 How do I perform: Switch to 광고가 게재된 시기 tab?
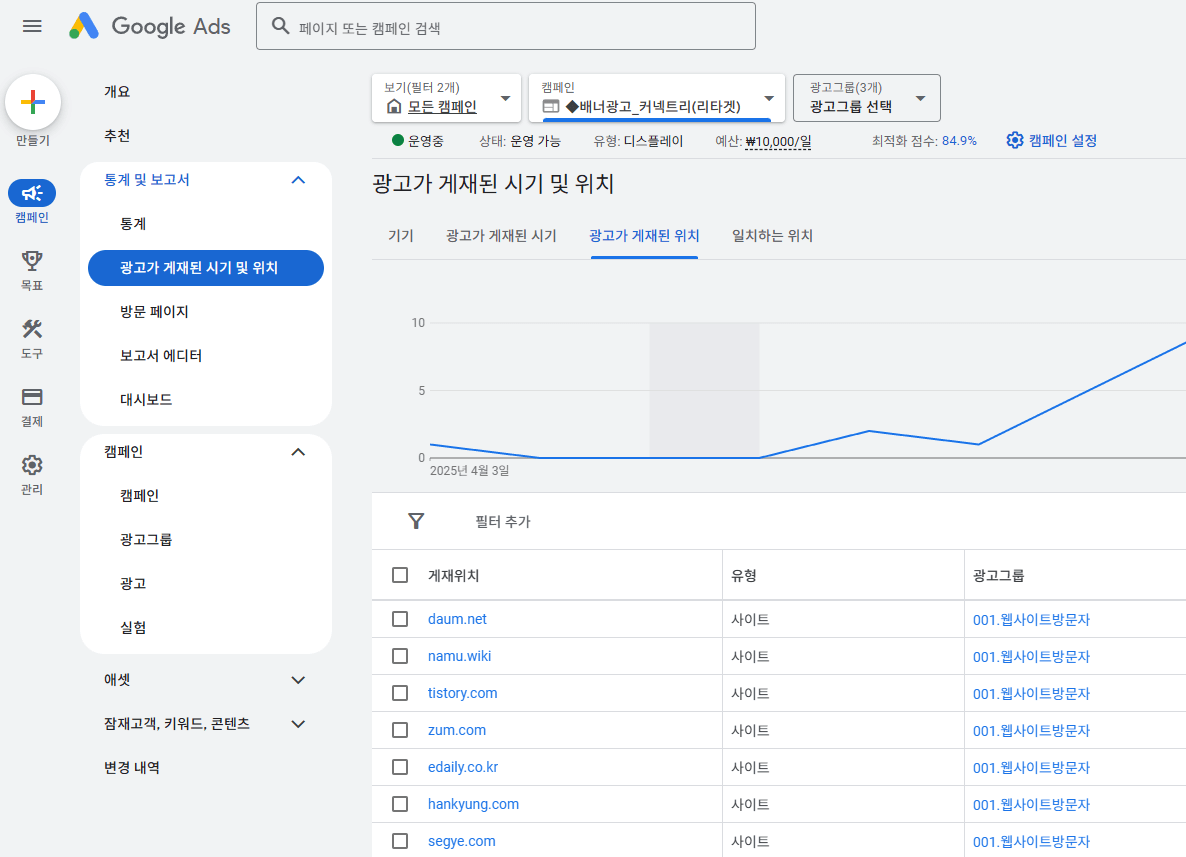tap(501, 236)
